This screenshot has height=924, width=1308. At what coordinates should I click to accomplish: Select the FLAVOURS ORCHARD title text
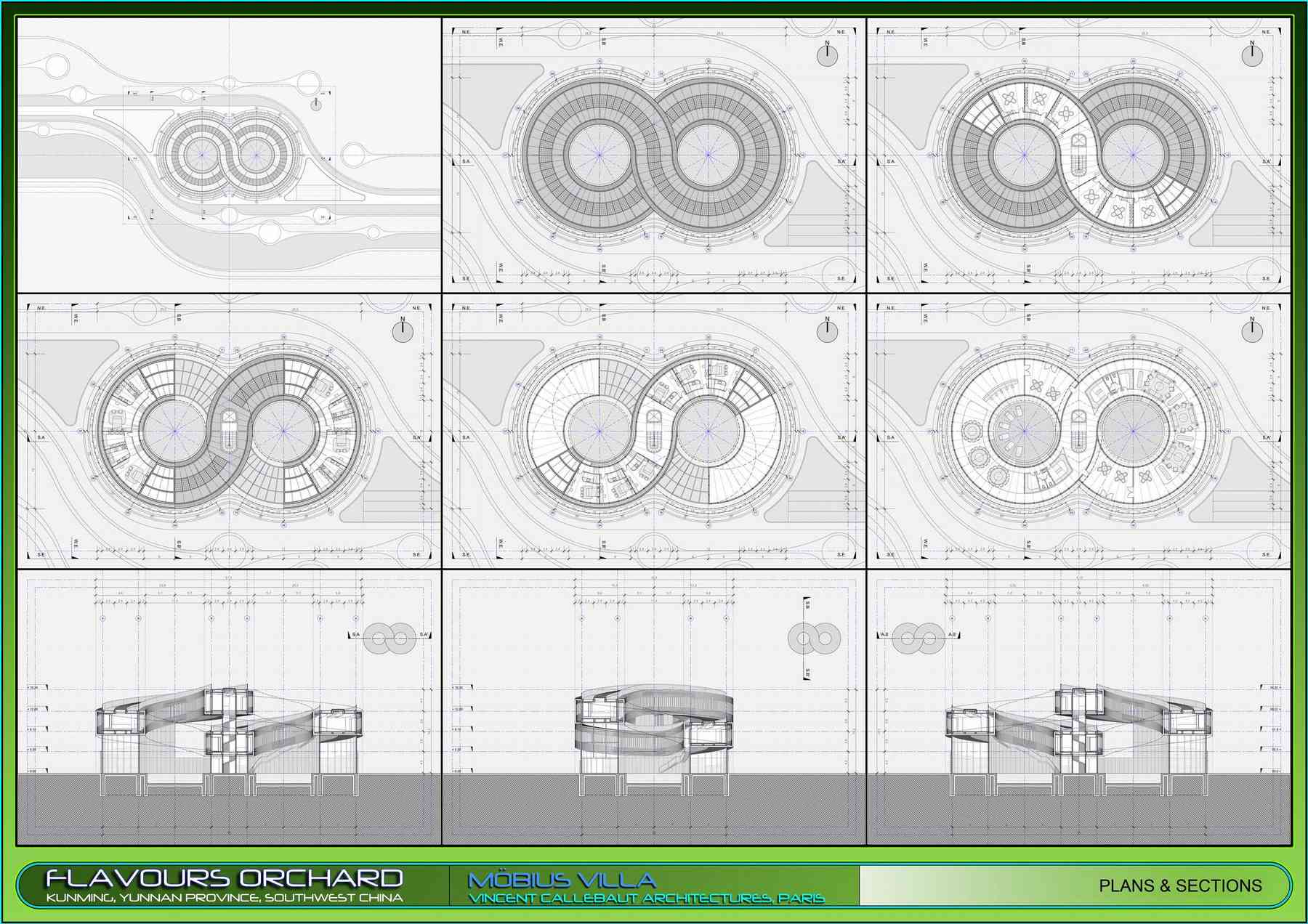click(224, 878)
